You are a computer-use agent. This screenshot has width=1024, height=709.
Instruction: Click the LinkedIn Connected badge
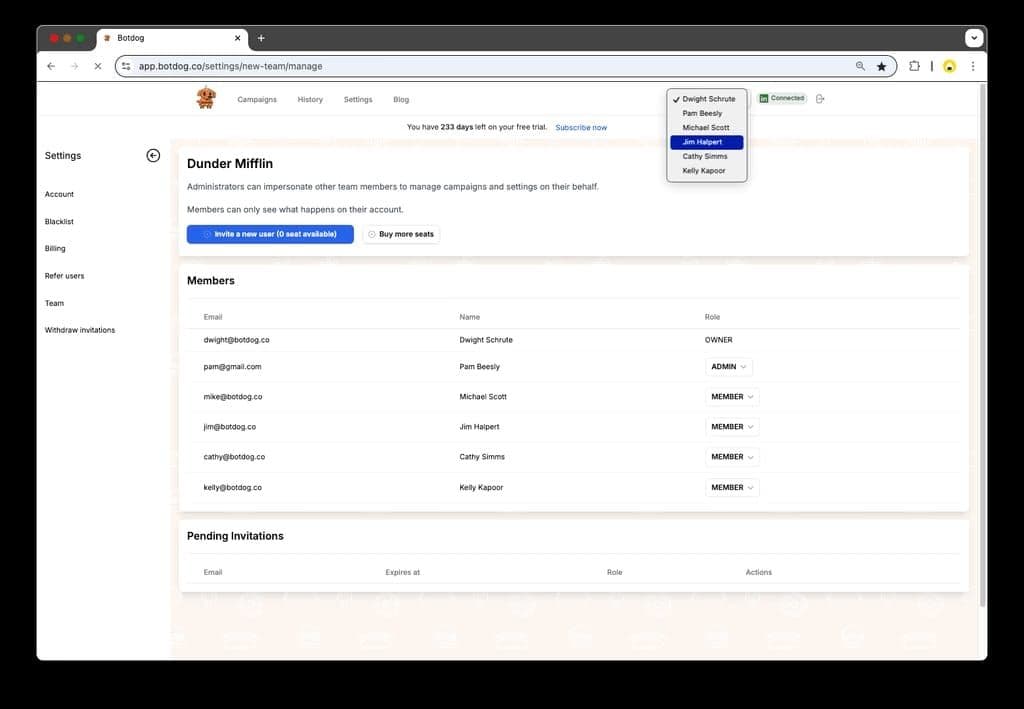click(x=781, y=98)
